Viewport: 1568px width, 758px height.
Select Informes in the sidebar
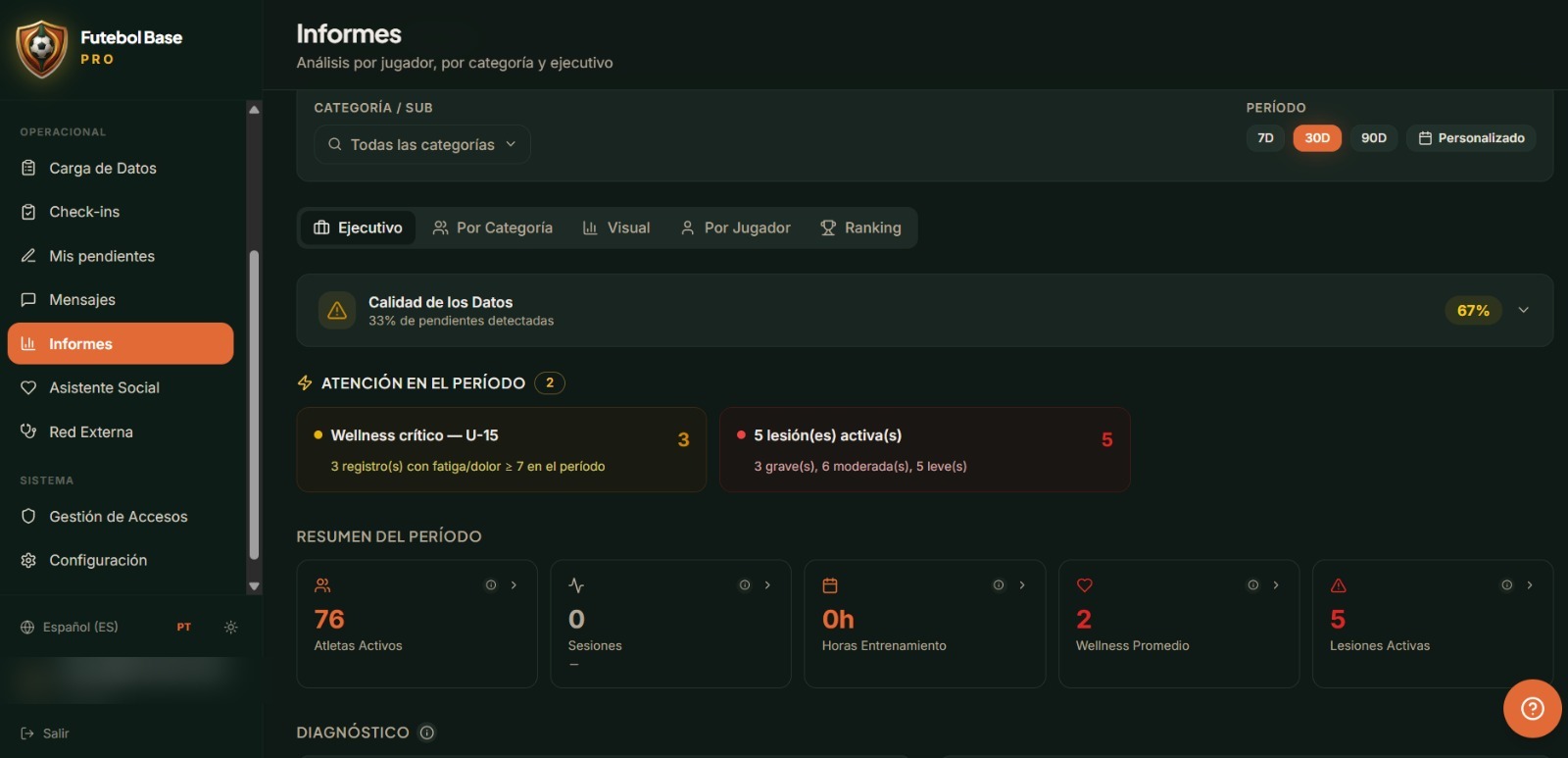point(121,344)
